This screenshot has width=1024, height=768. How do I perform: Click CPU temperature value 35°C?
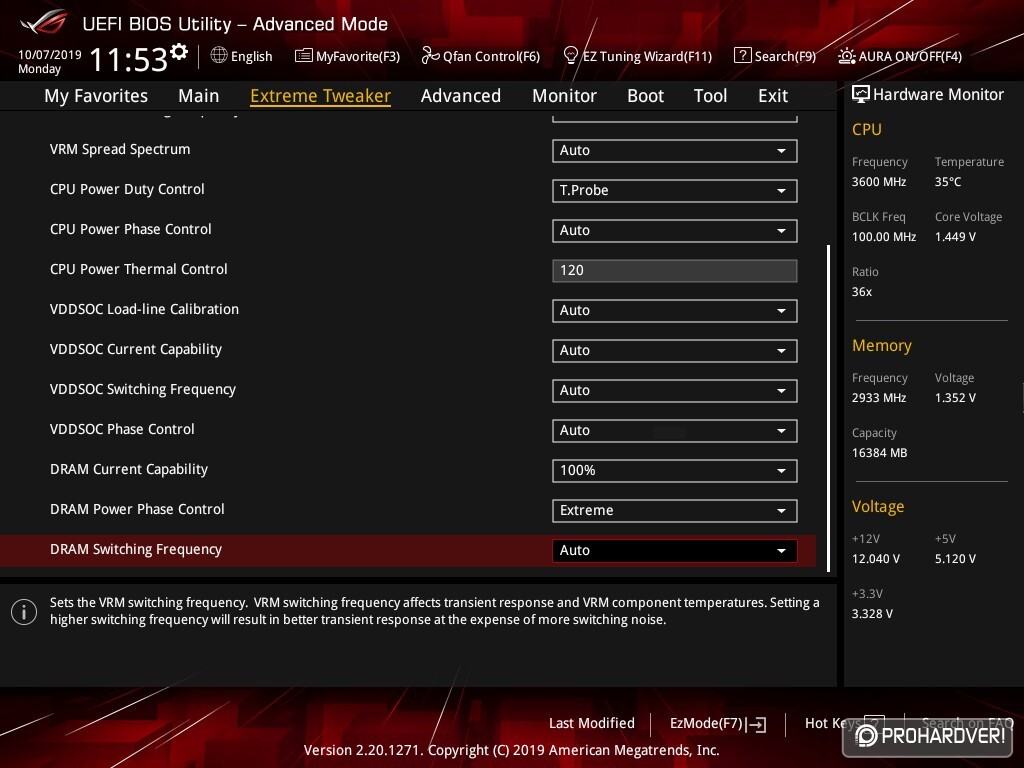948,182
